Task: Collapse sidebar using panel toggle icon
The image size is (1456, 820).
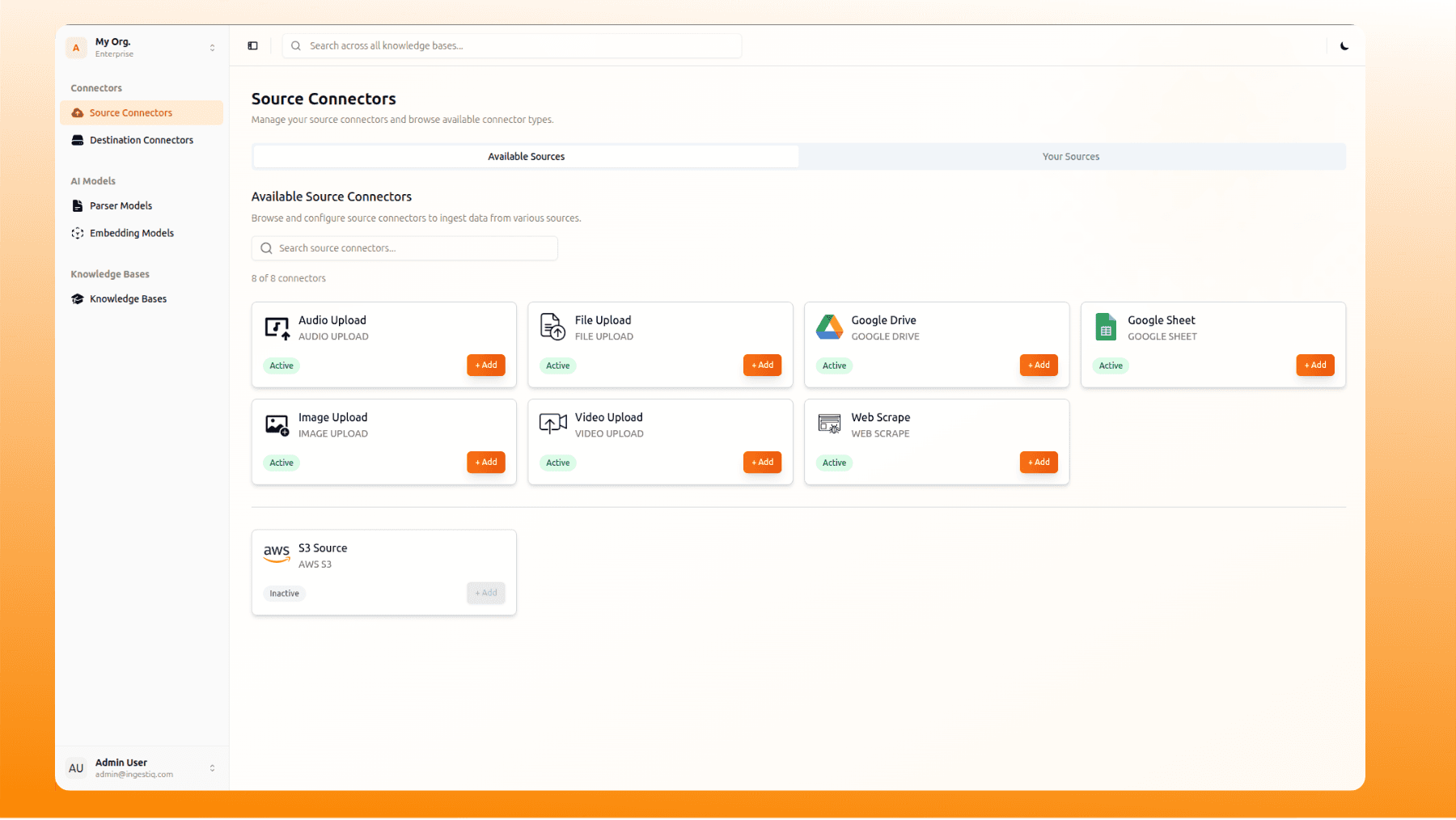Action: pos(252,46)
